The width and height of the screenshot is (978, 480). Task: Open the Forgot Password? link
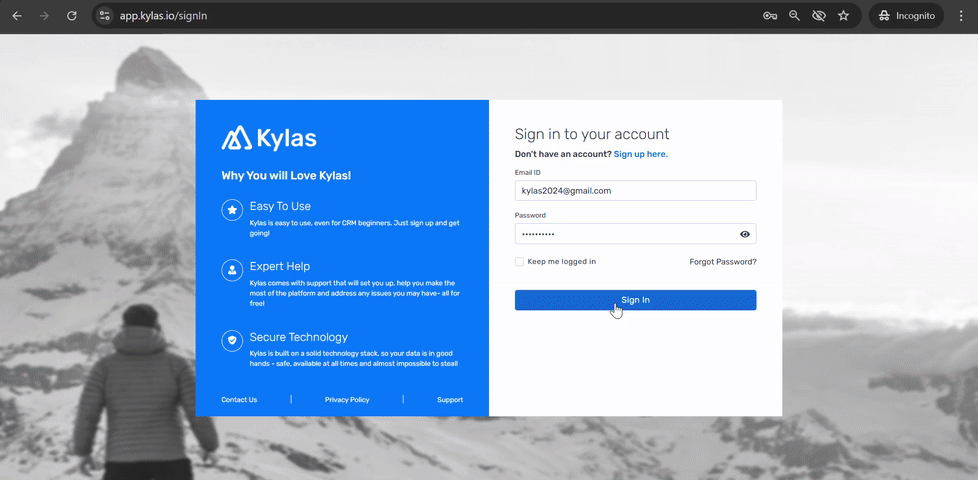(723, 262)
